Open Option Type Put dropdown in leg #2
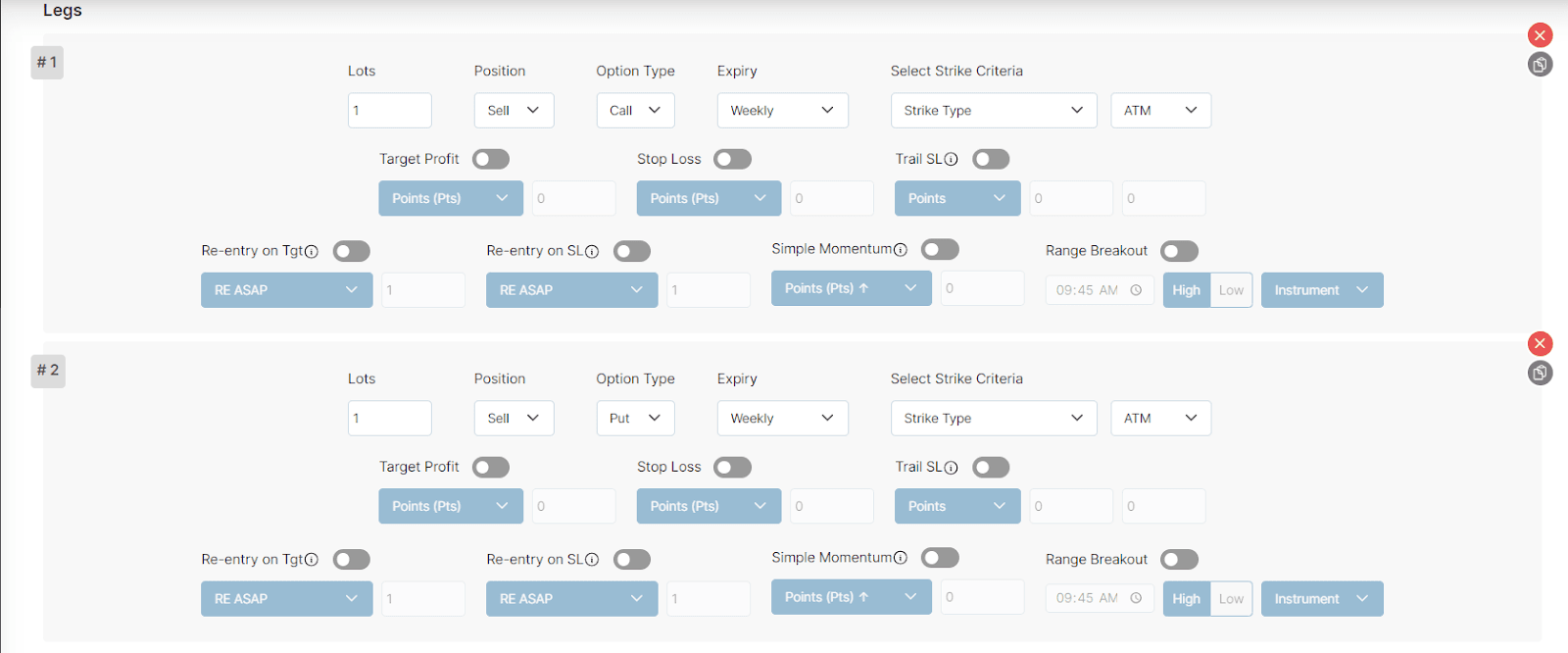1568x653 pixels. (635, 419)
